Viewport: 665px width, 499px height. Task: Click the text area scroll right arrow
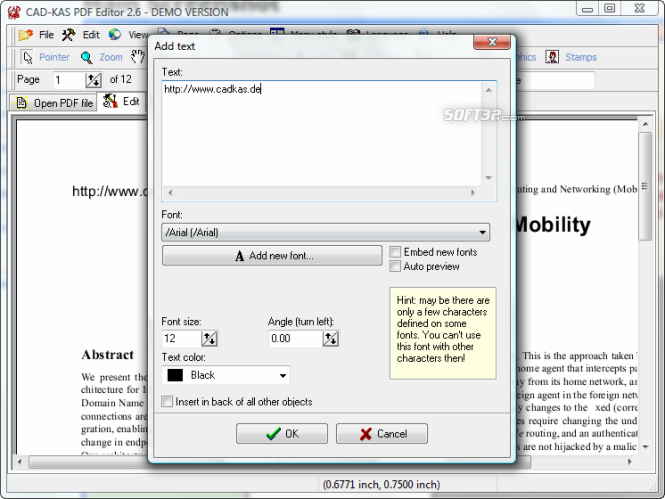(x=472, y=193)
